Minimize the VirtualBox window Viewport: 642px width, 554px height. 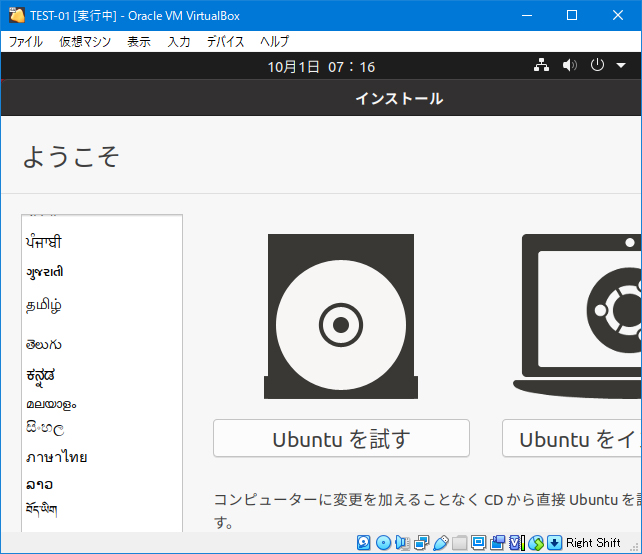pyautogui.click(x=527, y=15)
